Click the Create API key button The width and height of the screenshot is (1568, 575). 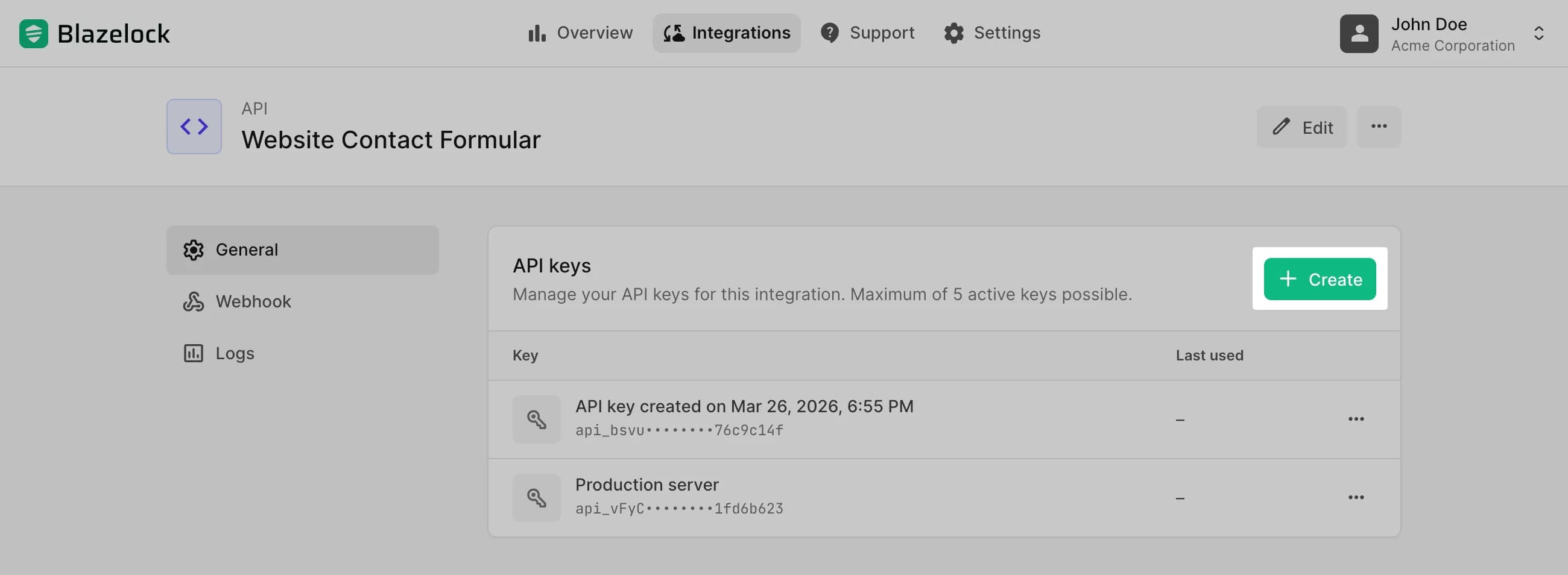click(1320, 278)
